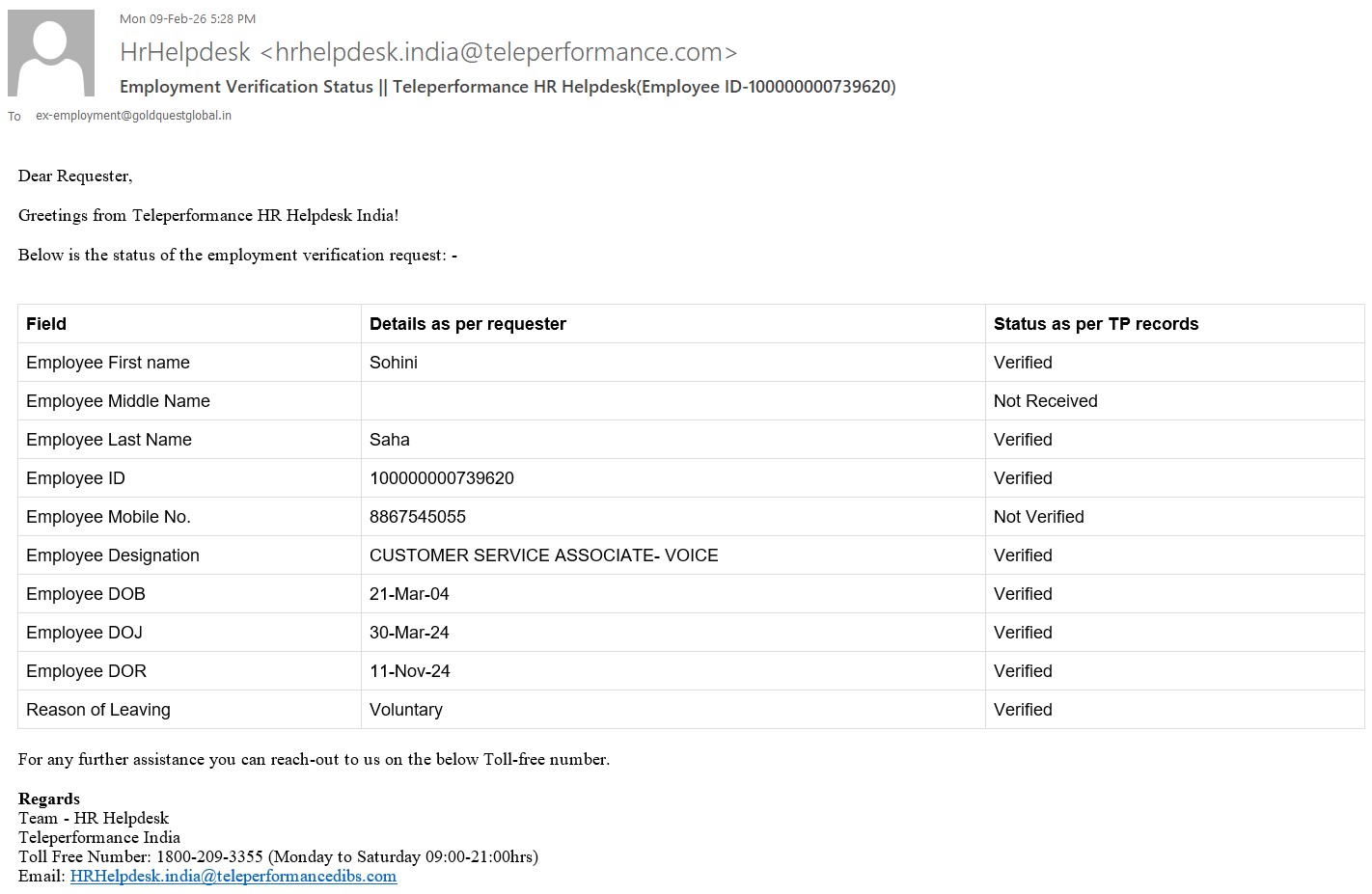Click the Mon 09-Feb-26 received timestamp
Image resolution: width=1372 pixels, height=894 pixels.
[x=187, y=18]
